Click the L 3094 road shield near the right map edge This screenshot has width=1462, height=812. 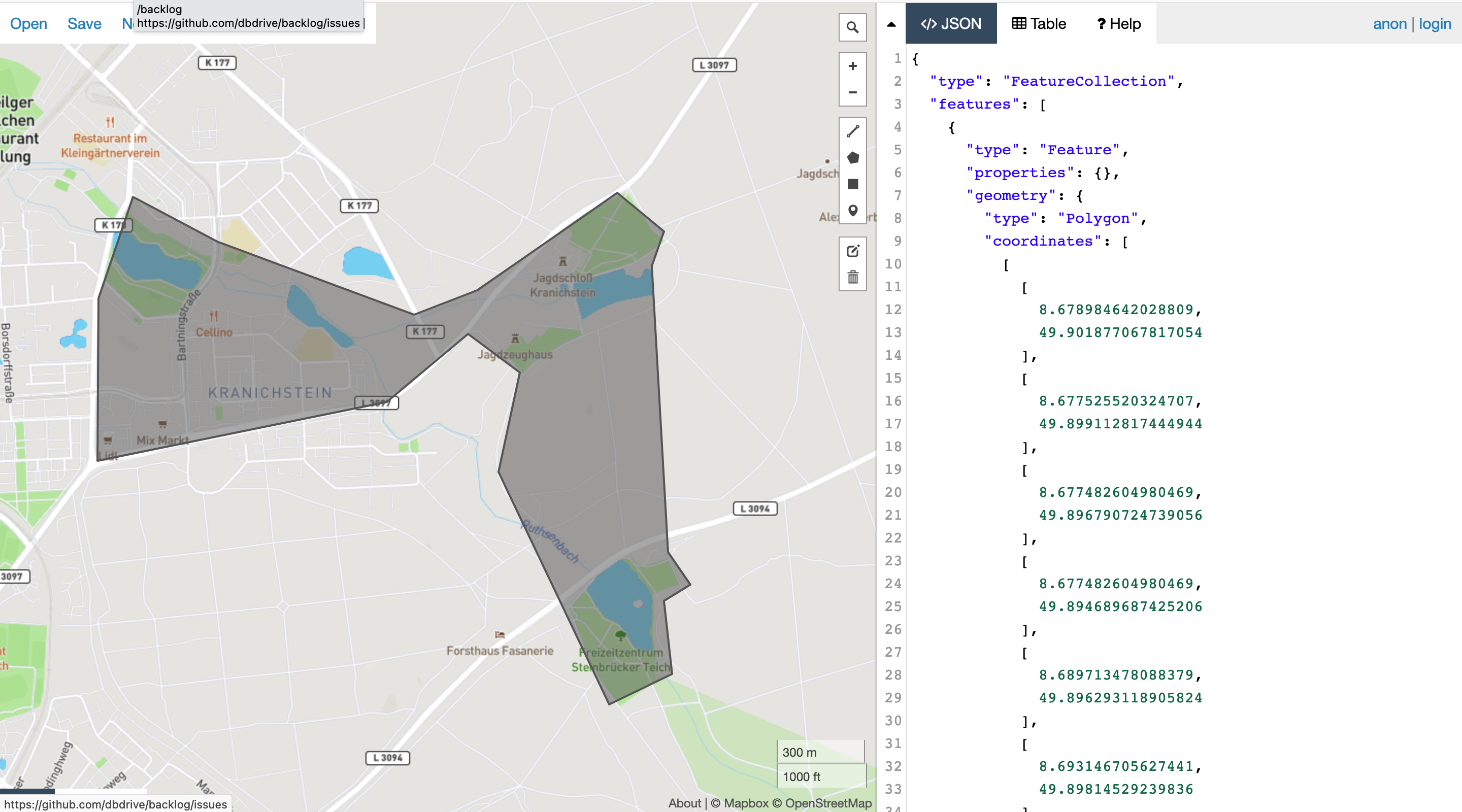(x=755, y=509)
